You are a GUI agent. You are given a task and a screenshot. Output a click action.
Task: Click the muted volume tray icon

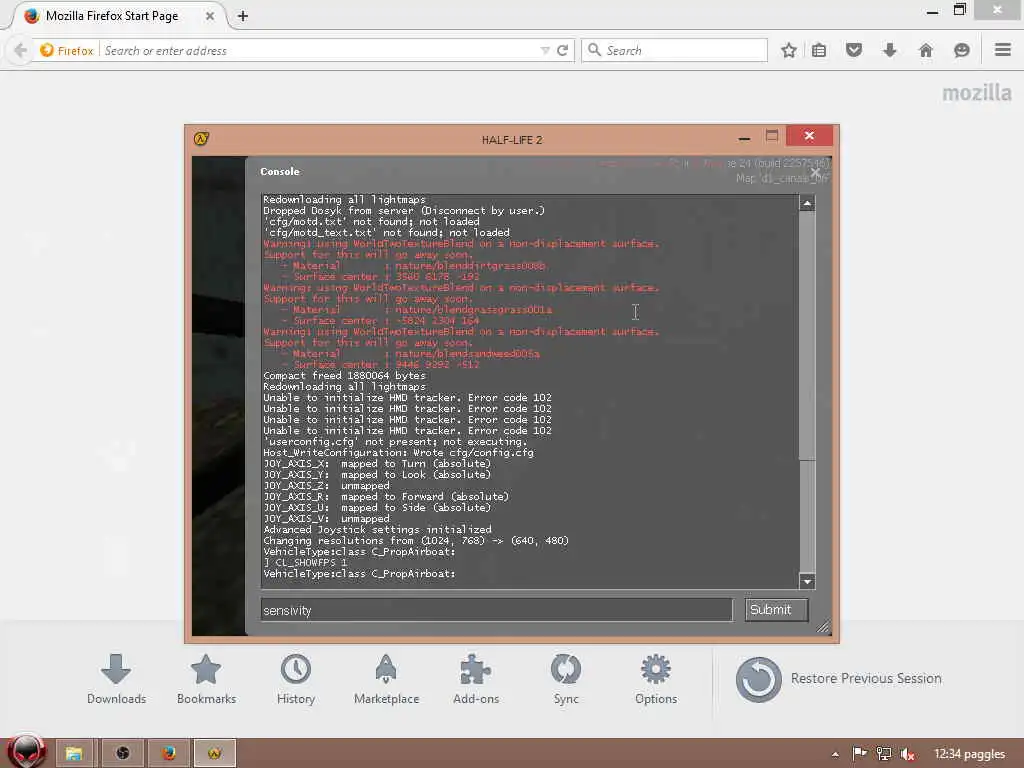(x=907, y=754)
